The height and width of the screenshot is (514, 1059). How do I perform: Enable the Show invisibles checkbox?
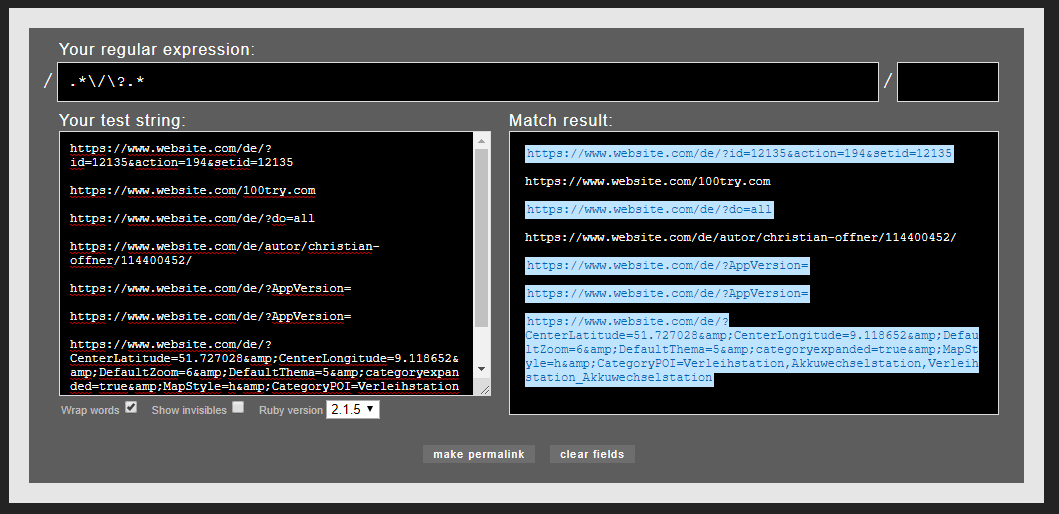coord(238,408)
